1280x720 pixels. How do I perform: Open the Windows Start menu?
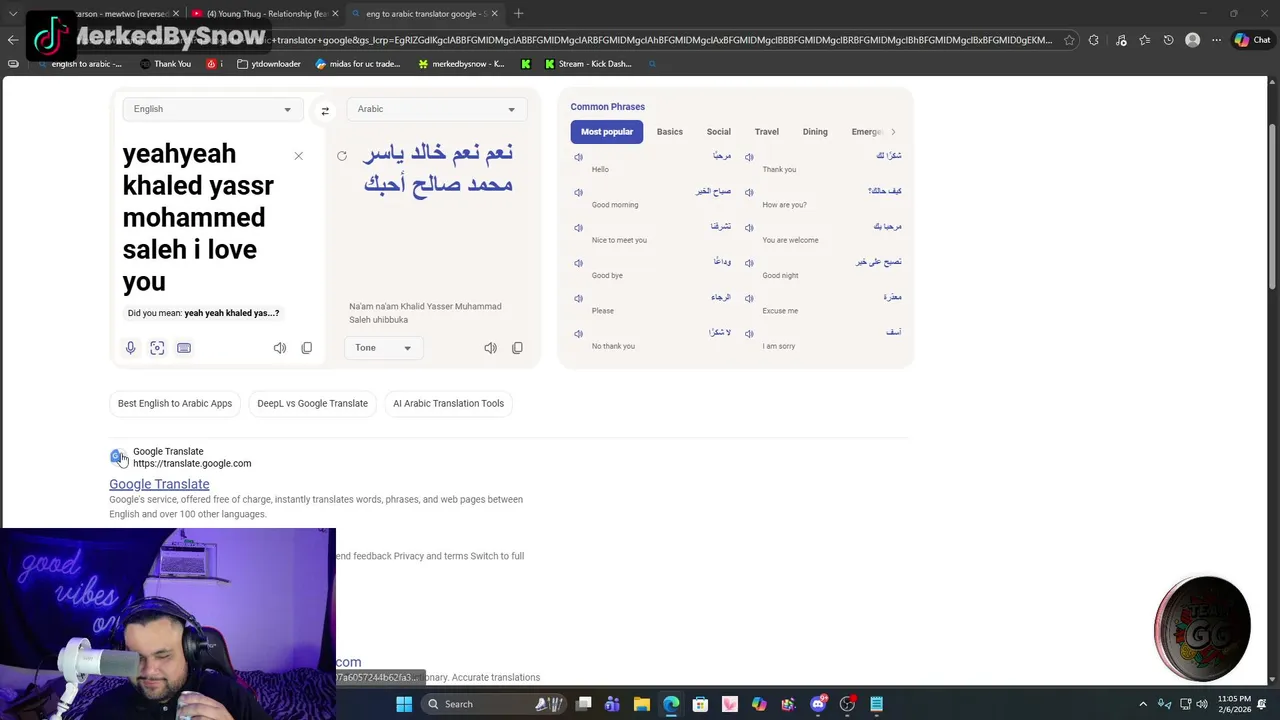pyautogui.click(x=404, y=704)
